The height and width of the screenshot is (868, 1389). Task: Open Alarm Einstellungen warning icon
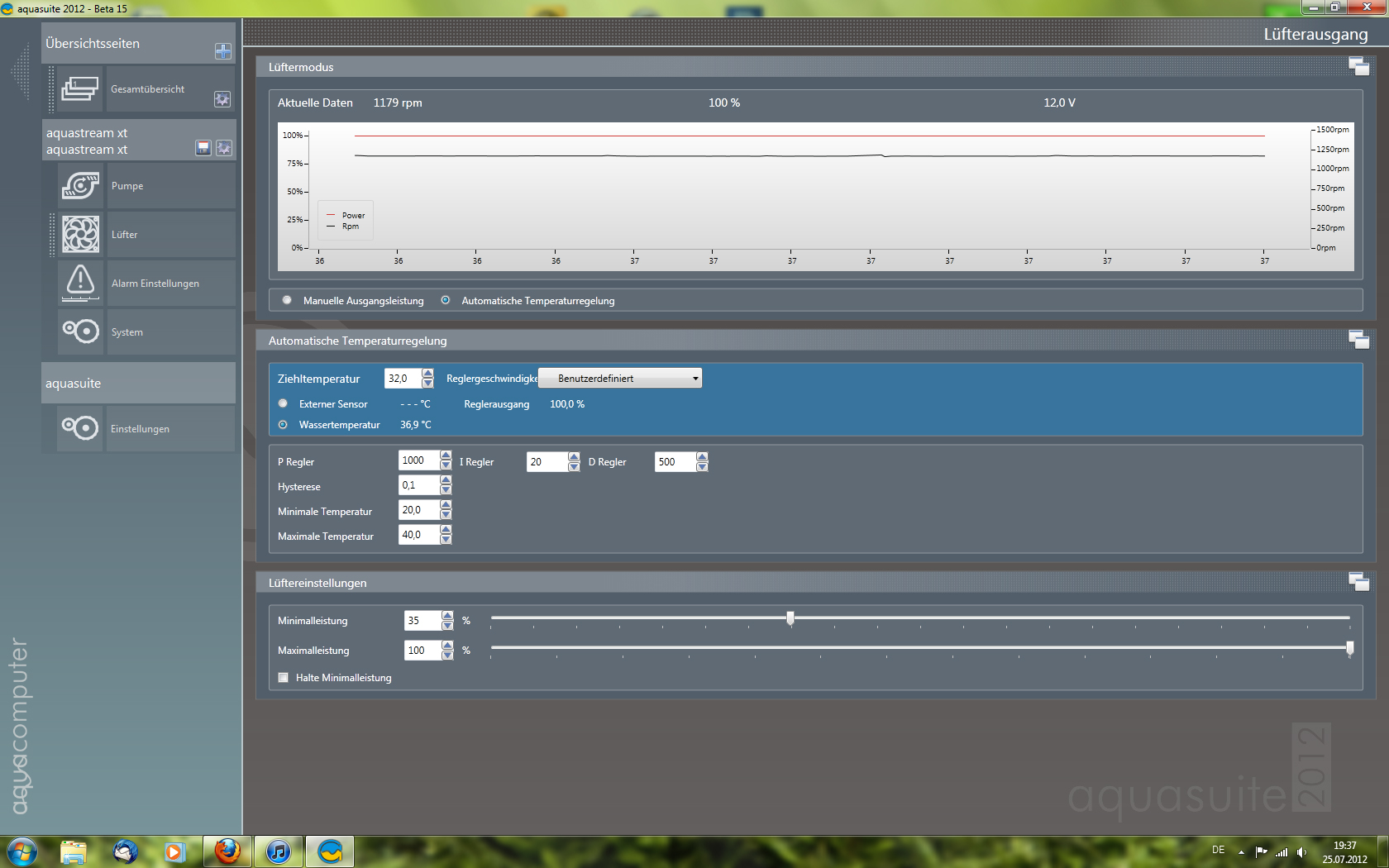80,283
